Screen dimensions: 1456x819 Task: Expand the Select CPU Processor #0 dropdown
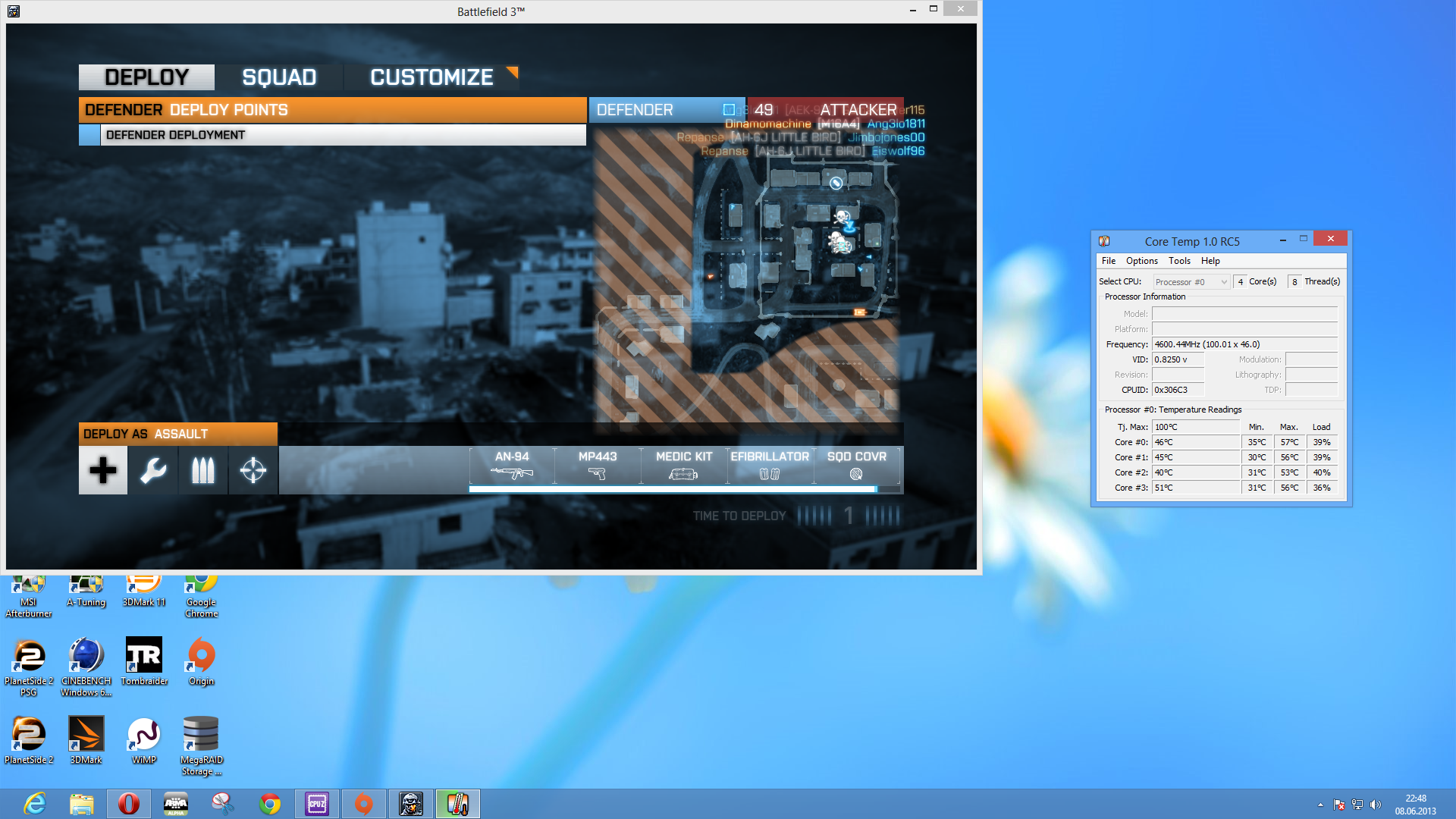click(x=1191, y=282)
